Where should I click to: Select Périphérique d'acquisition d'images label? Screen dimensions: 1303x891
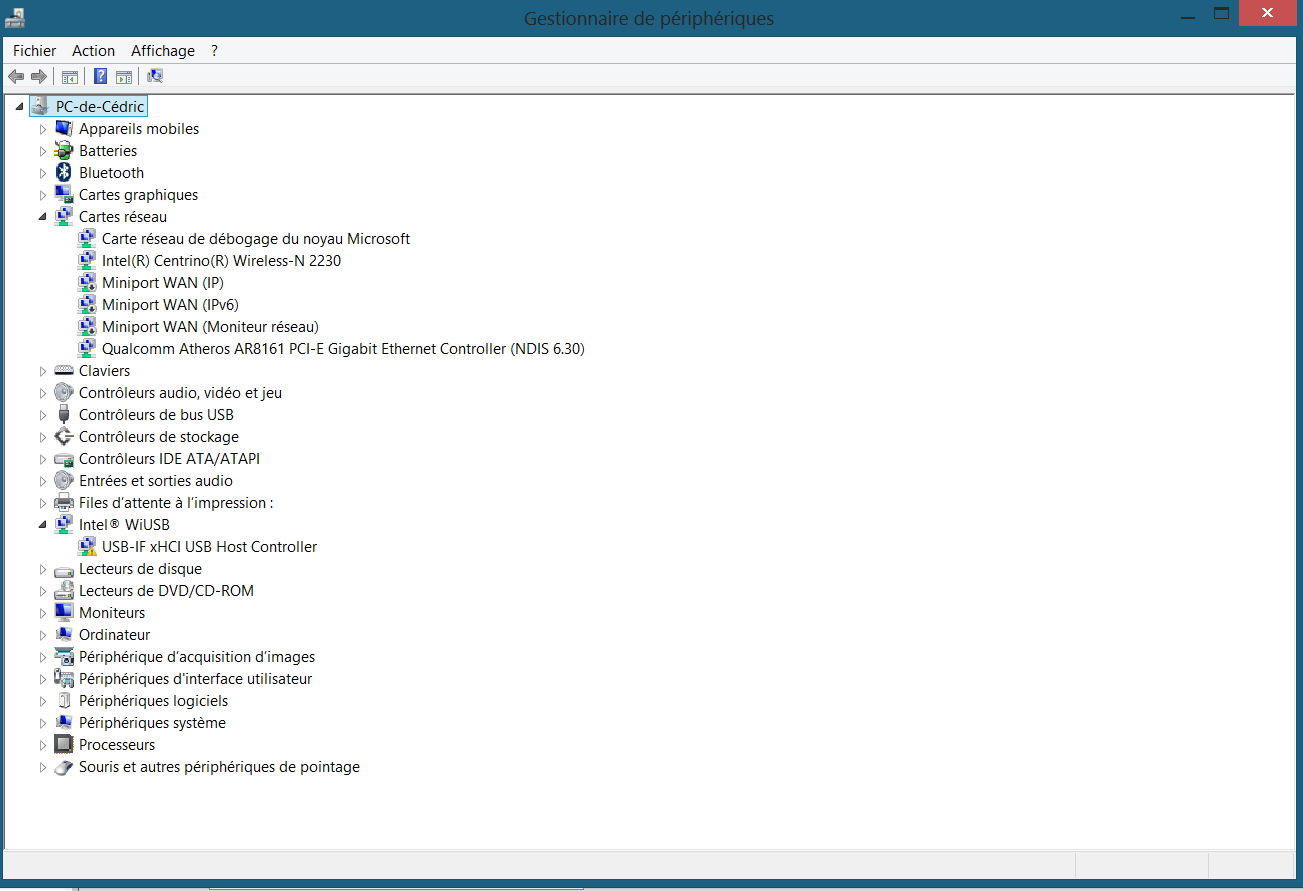coord(197,656)
